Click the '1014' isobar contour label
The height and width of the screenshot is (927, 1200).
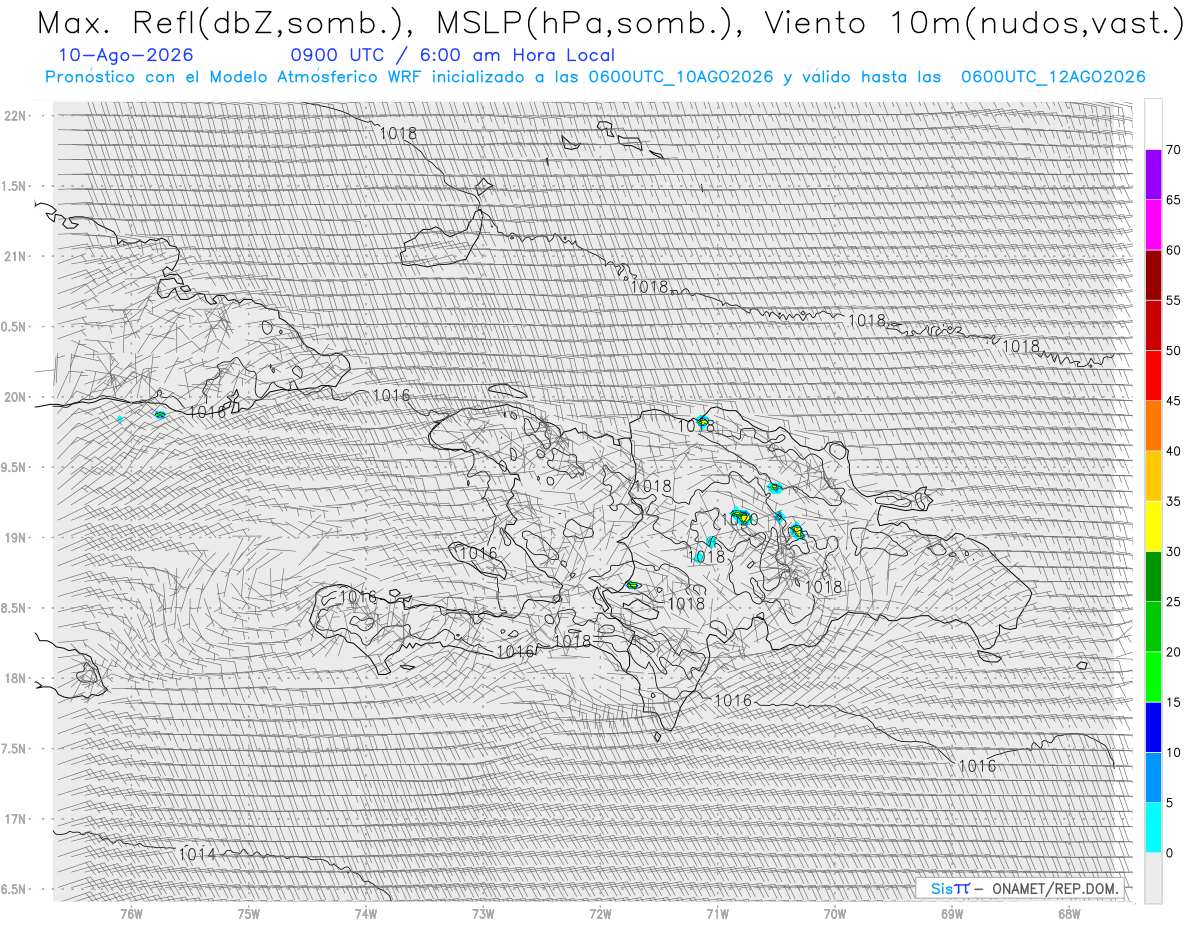click(197, 854)
